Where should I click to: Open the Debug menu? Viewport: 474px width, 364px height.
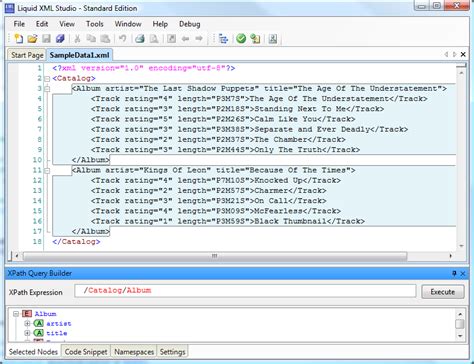190,24
